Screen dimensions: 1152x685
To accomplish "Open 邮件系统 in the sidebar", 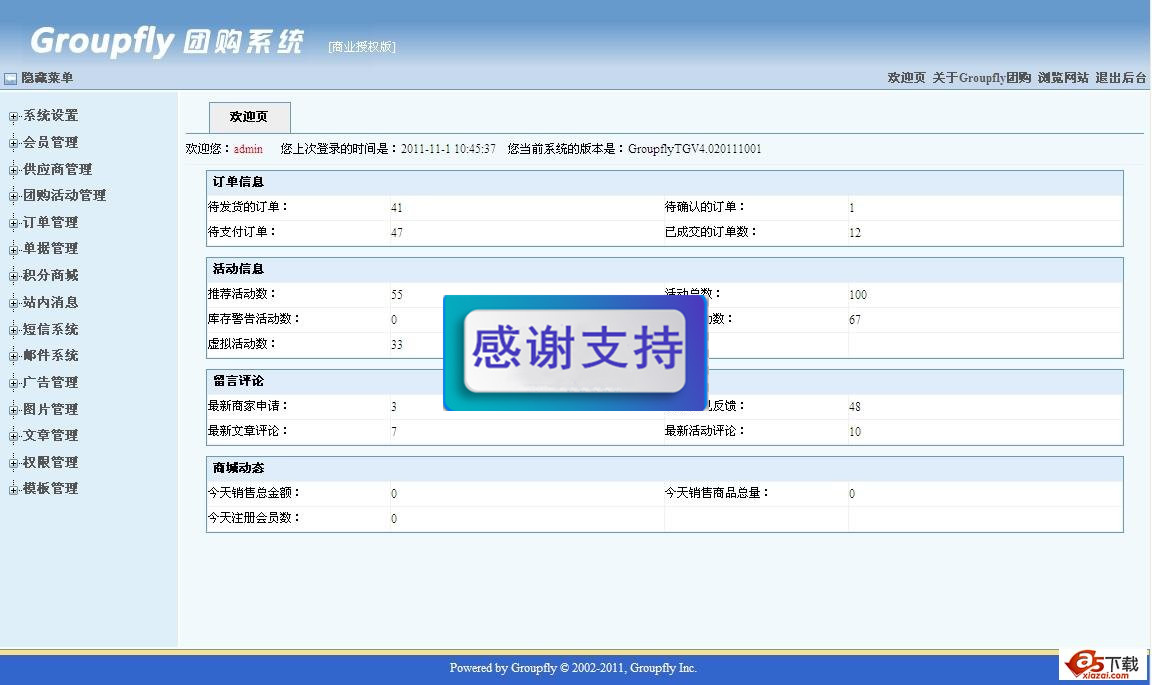I will pyautogui.click(x=50, y=355).
